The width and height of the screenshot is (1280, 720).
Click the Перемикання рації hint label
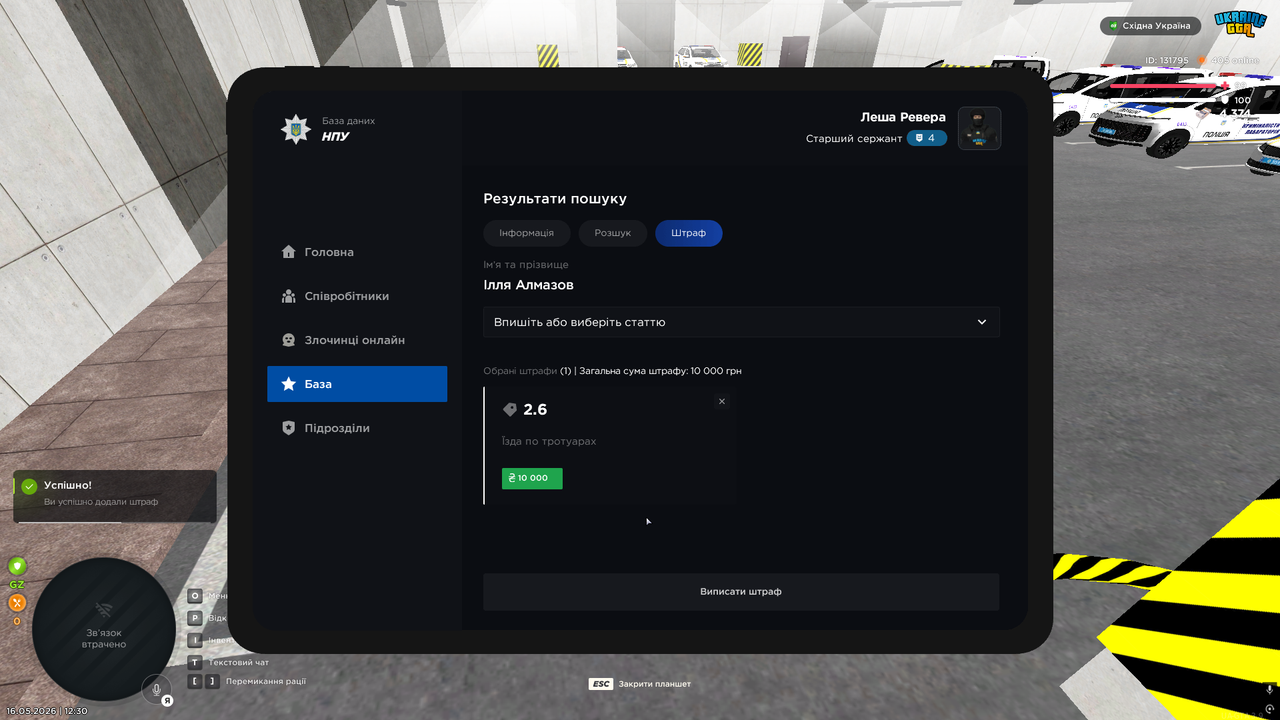(x=266, y=681)
